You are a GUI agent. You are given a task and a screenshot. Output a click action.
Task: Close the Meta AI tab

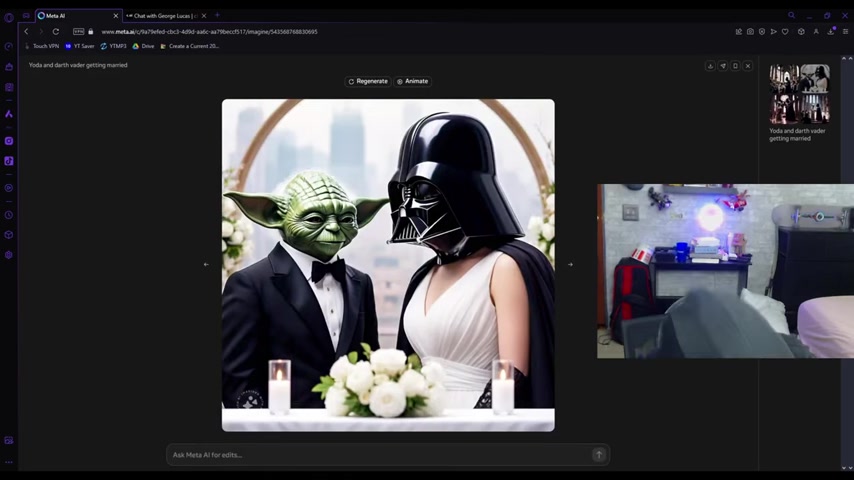coord(115,16)
